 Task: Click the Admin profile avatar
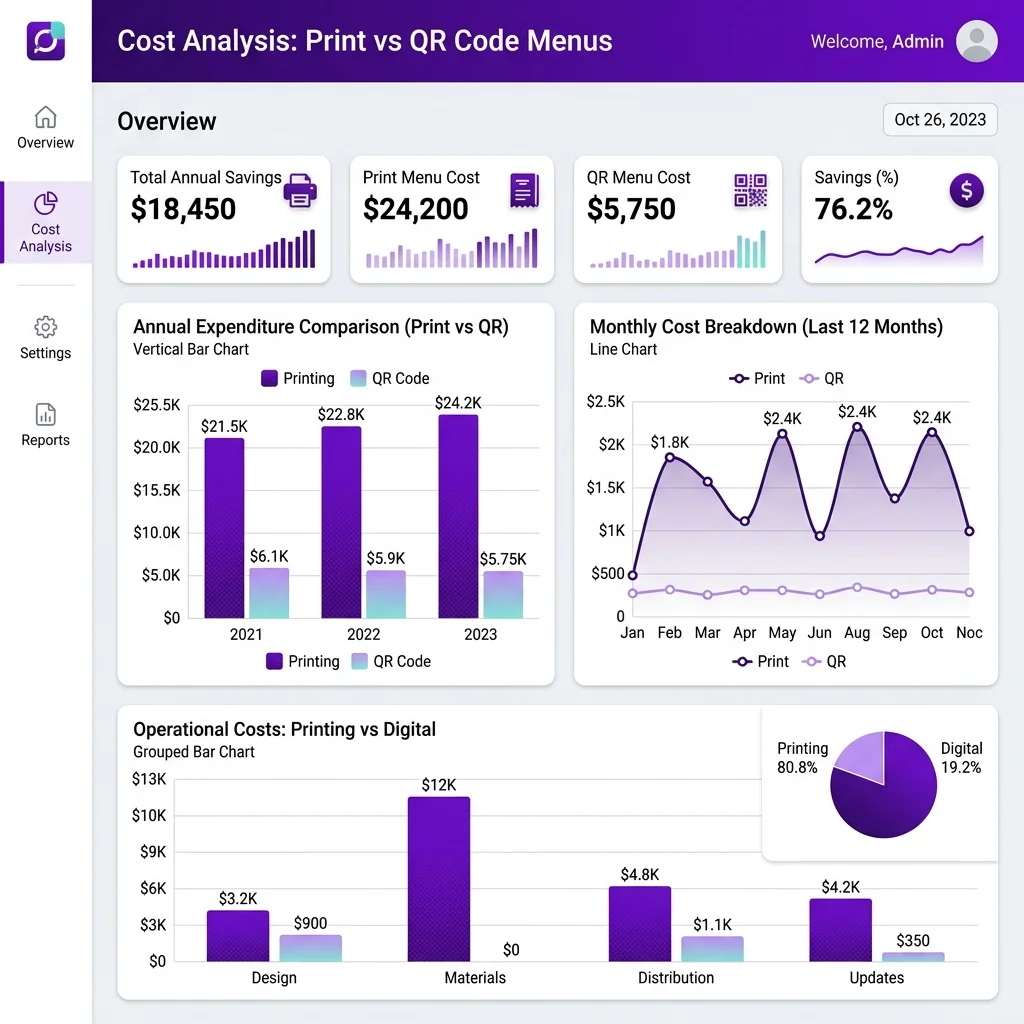click(976, 41)
